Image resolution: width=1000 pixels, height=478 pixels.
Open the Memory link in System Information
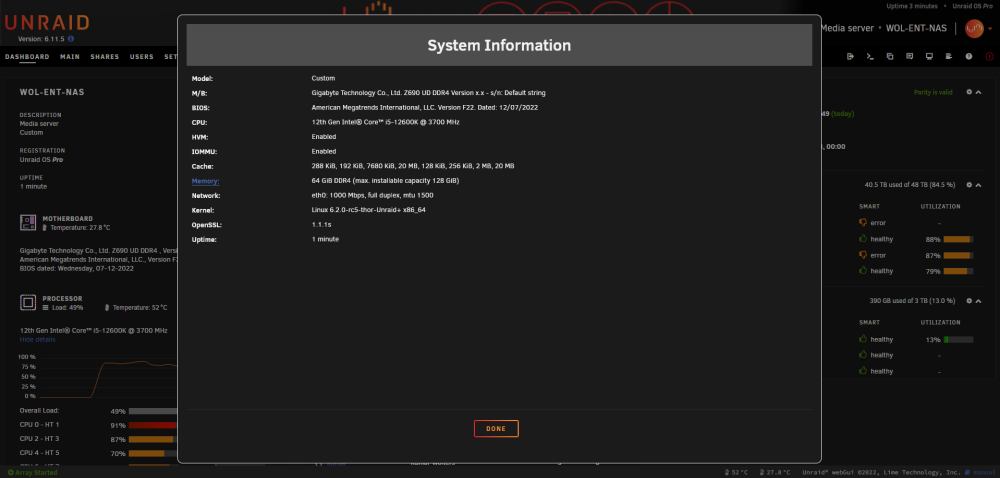[205, 181]
